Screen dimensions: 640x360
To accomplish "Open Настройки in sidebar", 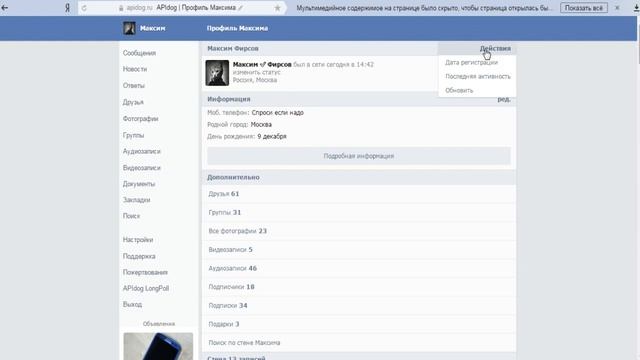I will pyautogui.click(x=138, y=240).
